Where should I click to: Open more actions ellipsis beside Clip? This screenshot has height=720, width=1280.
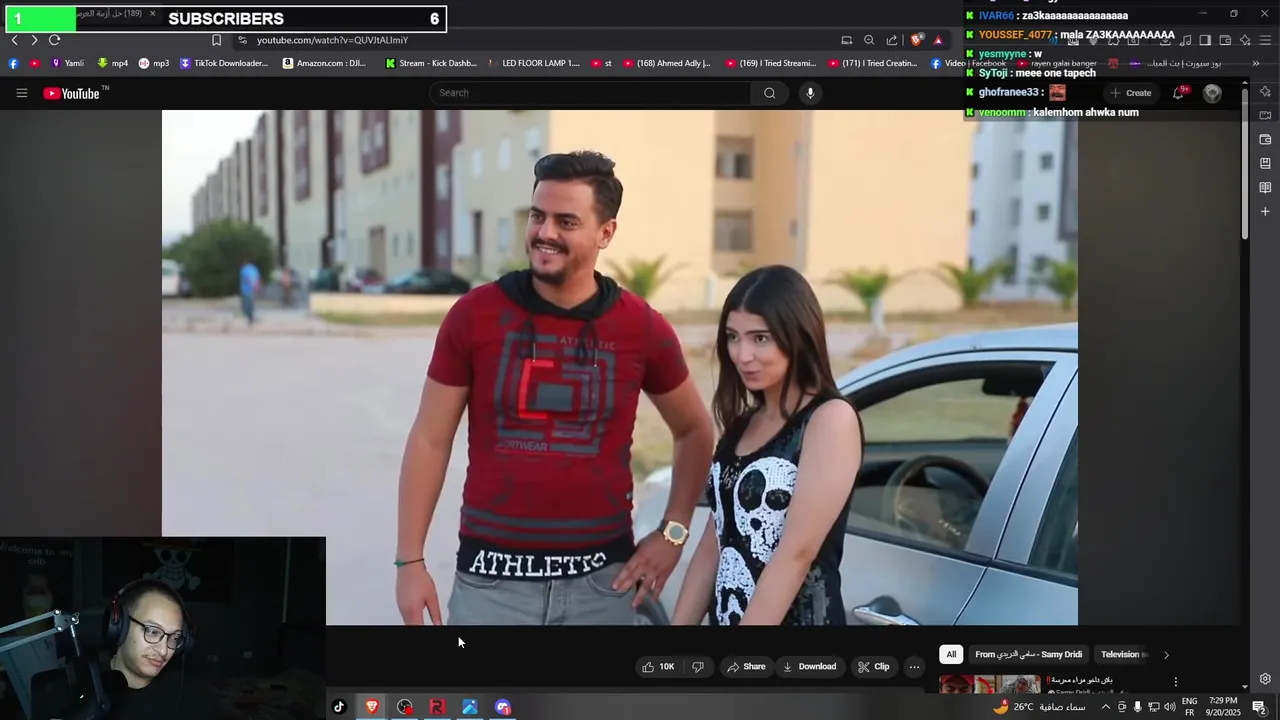click(x=914, y=667)
